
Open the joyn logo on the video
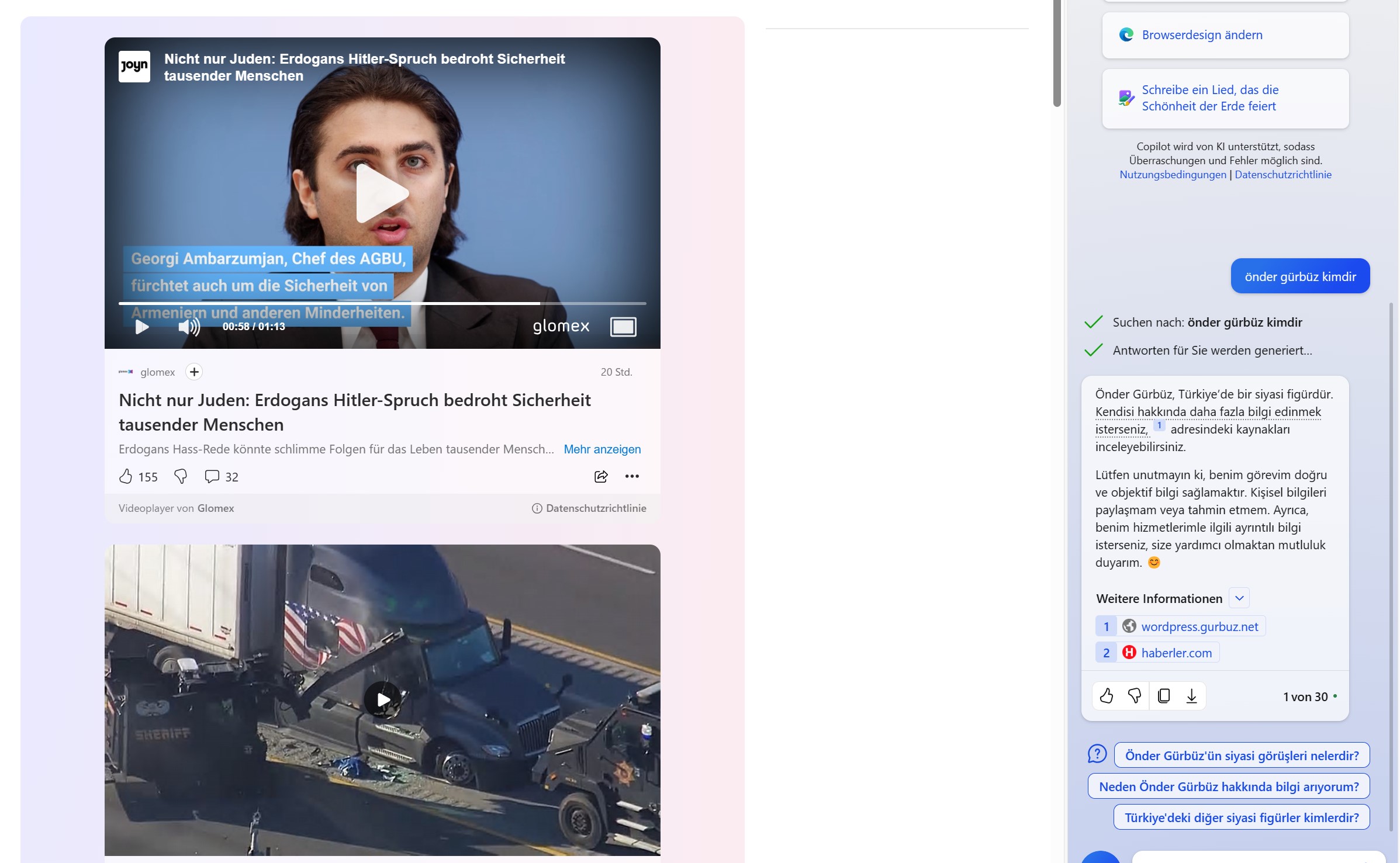(134, 66)
